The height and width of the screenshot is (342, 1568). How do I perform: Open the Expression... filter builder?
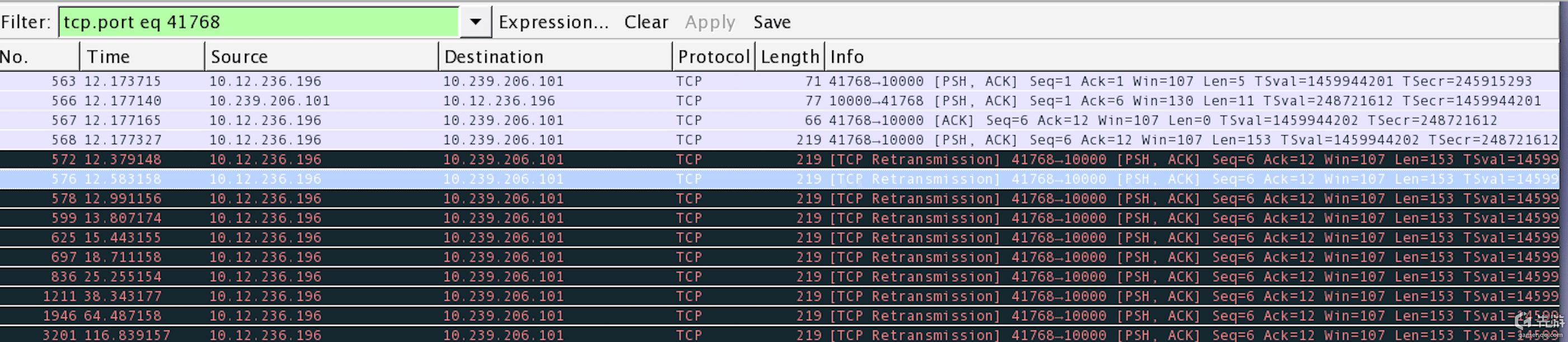pyautogui.click(x=553, y=22)
